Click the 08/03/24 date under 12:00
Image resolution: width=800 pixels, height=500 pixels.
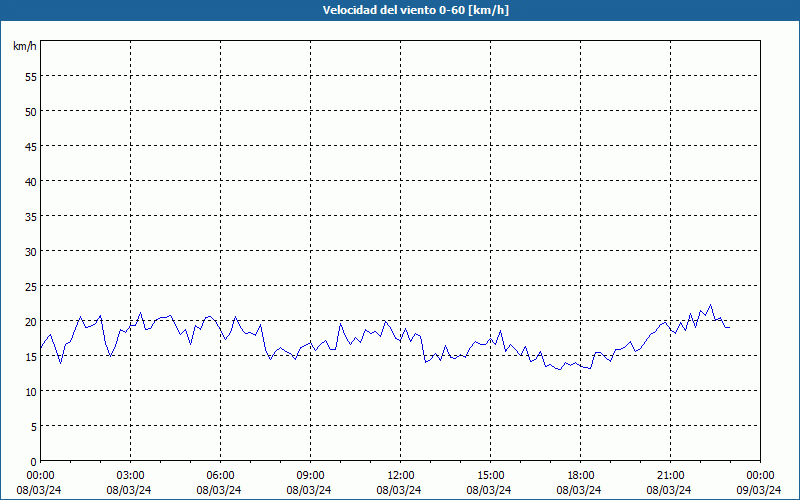tap(399, 490)
